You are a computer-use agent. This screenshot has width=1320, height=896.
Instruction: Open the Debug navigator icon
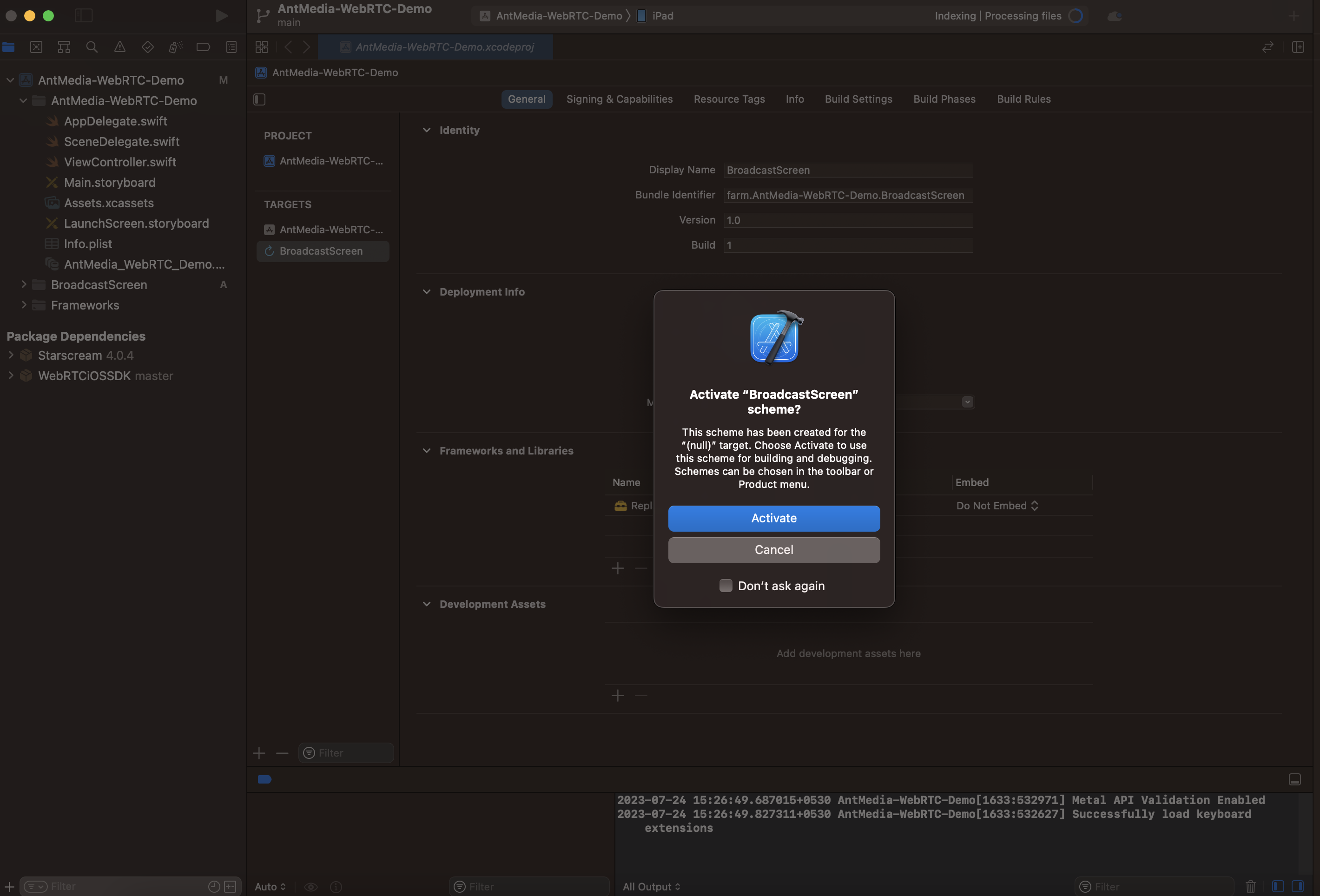tap(176, 47)
